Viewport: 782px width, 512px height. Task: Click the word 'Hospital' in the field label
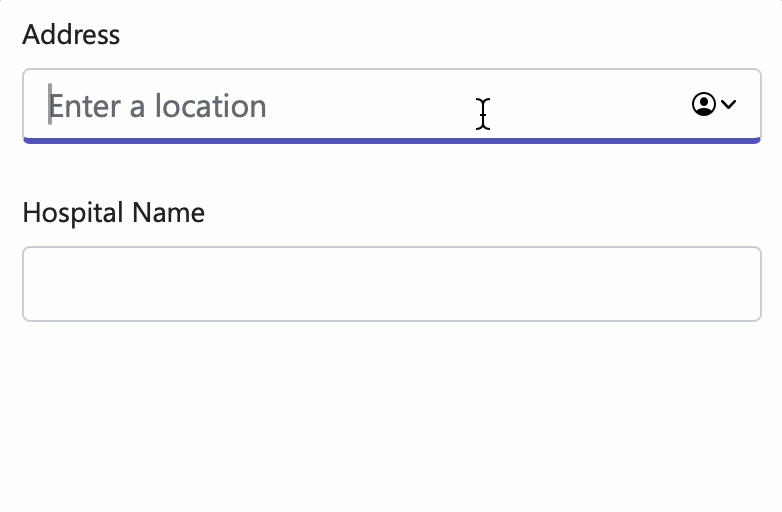73,213
